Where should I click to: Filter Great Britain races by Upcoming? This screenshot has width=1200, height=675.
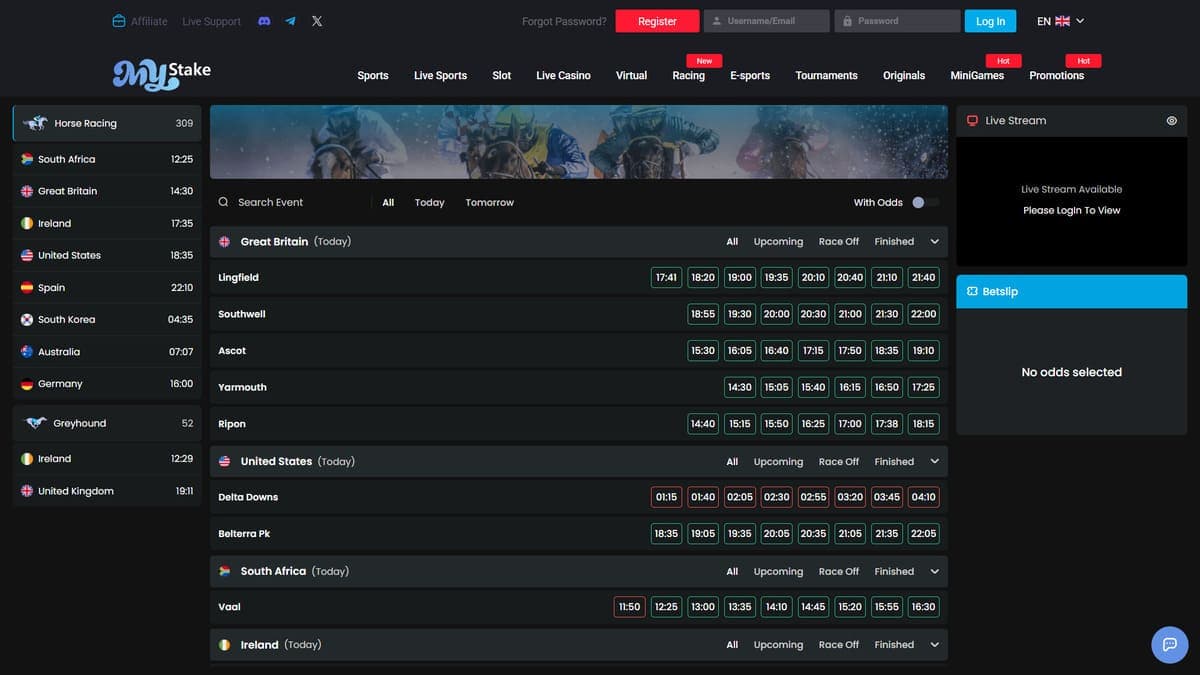(778, 242)
